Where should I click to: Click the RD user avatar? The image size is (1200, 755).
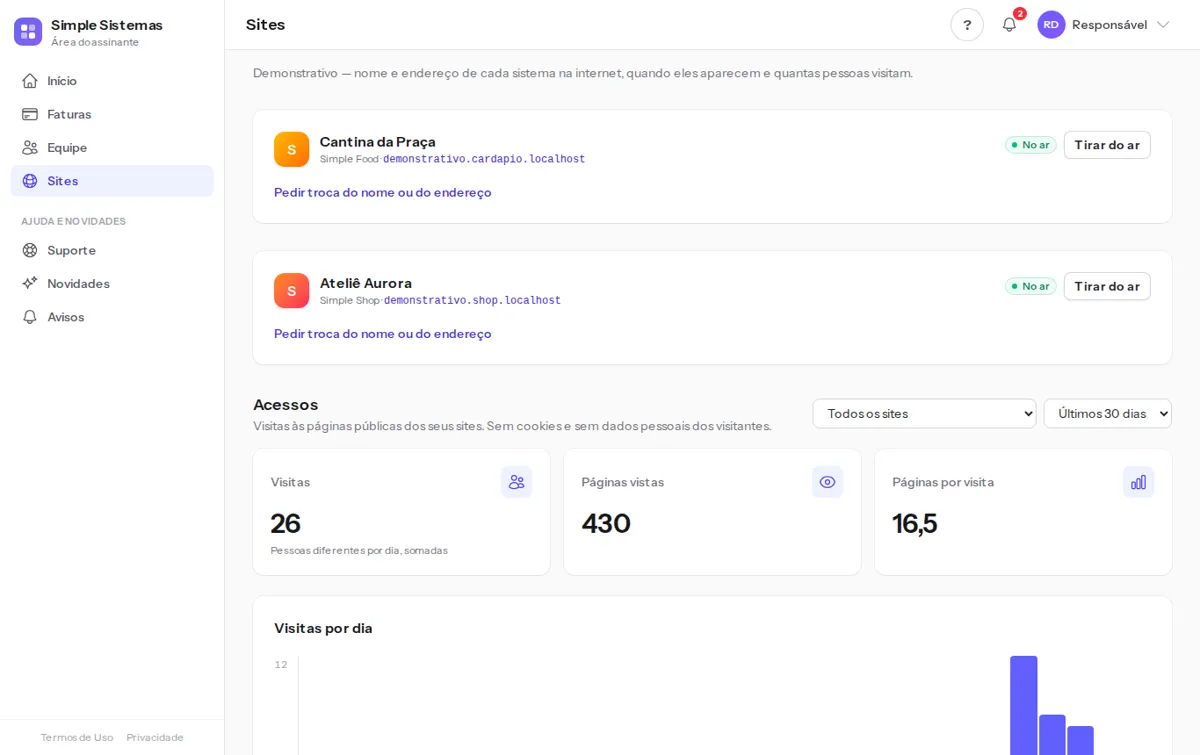[1051, 25]
